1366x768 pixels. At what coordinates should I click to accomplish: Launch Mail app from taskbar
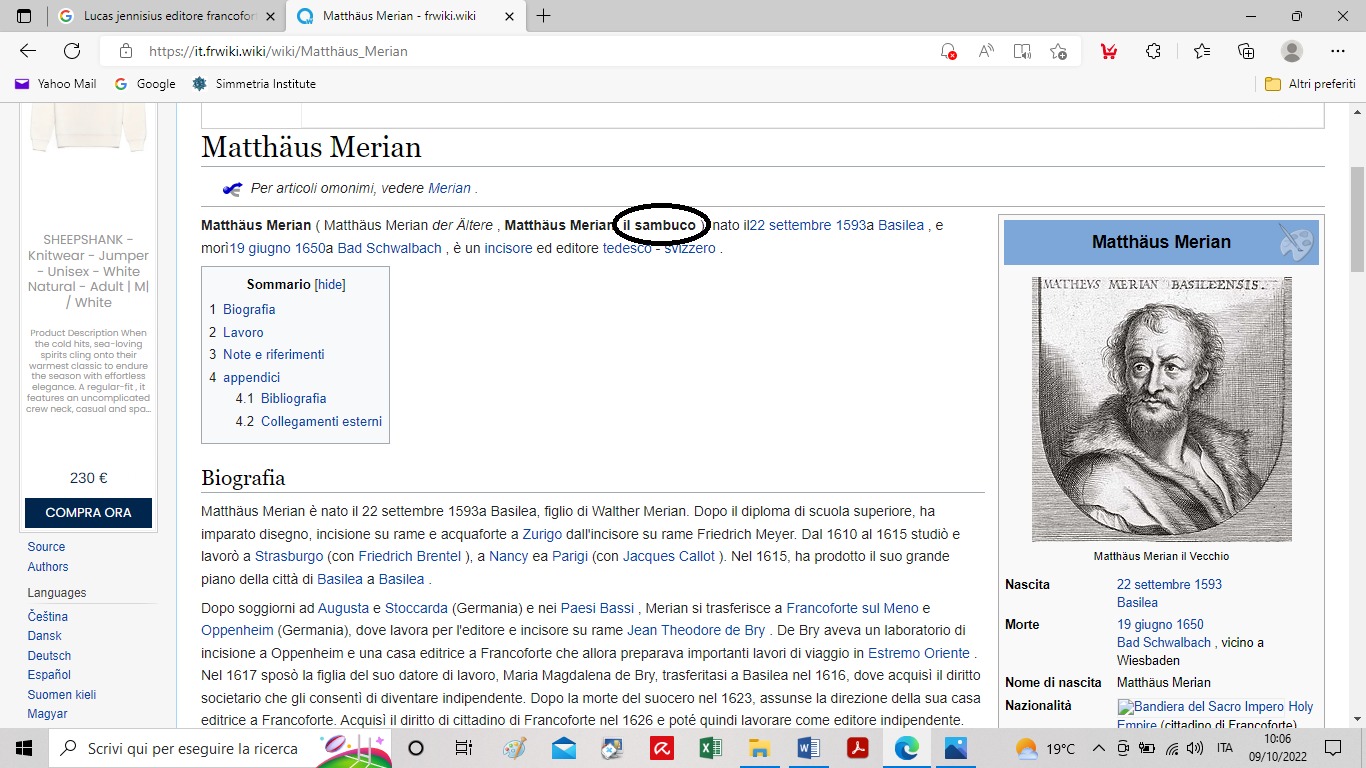click(x=563, y=748)
